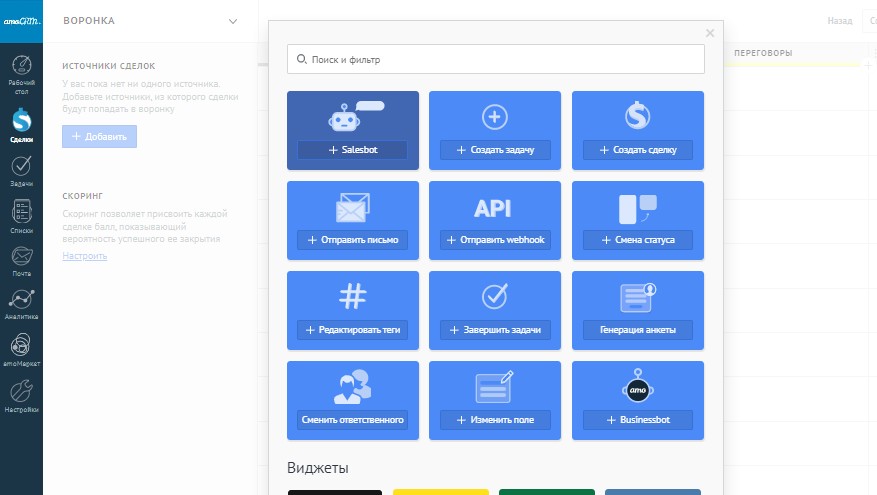Open the Рабочий стол dashboard icon

21,70
